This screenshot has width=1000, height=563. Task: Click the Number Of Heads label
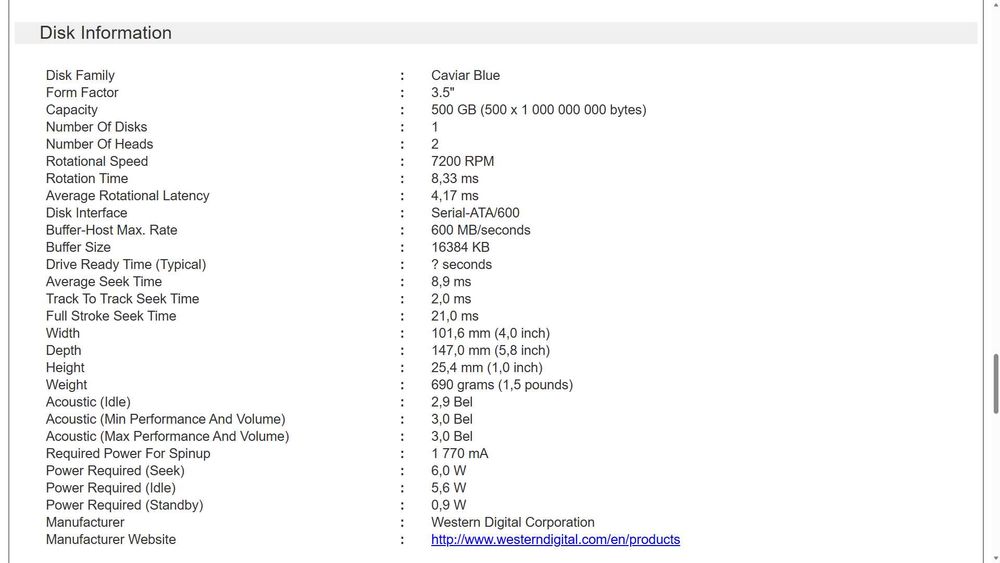[x=99, y=144]
